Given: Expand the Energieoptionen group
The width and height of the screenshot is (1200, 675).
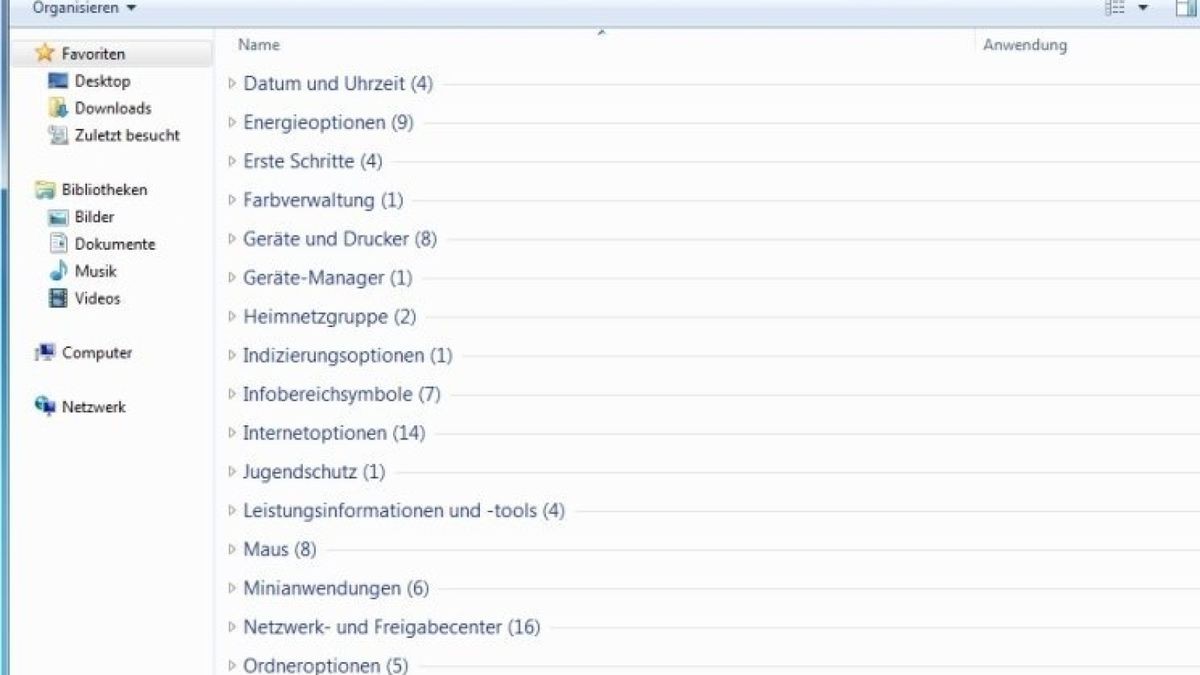Looking at the screenshot, I should [233, 123].
